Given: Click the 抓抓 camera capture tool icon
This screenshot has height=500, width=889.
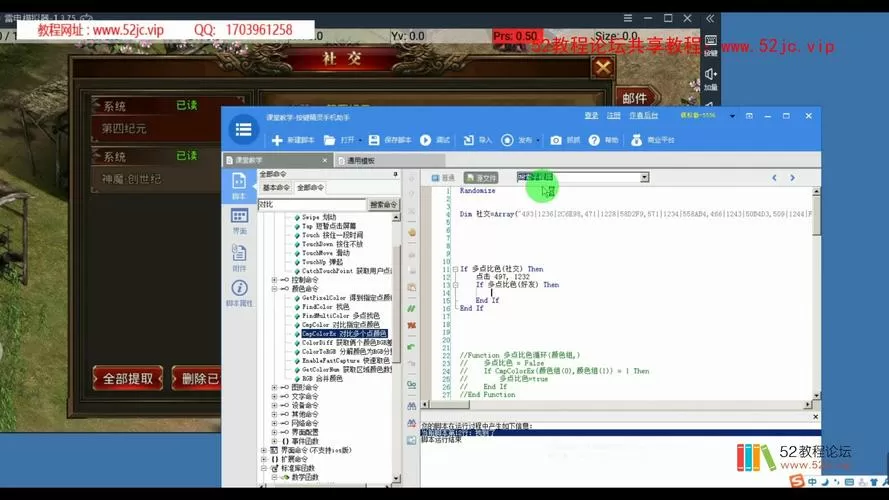Looking at the screenshot, I should pyautogui.click(x=556, y=140).
